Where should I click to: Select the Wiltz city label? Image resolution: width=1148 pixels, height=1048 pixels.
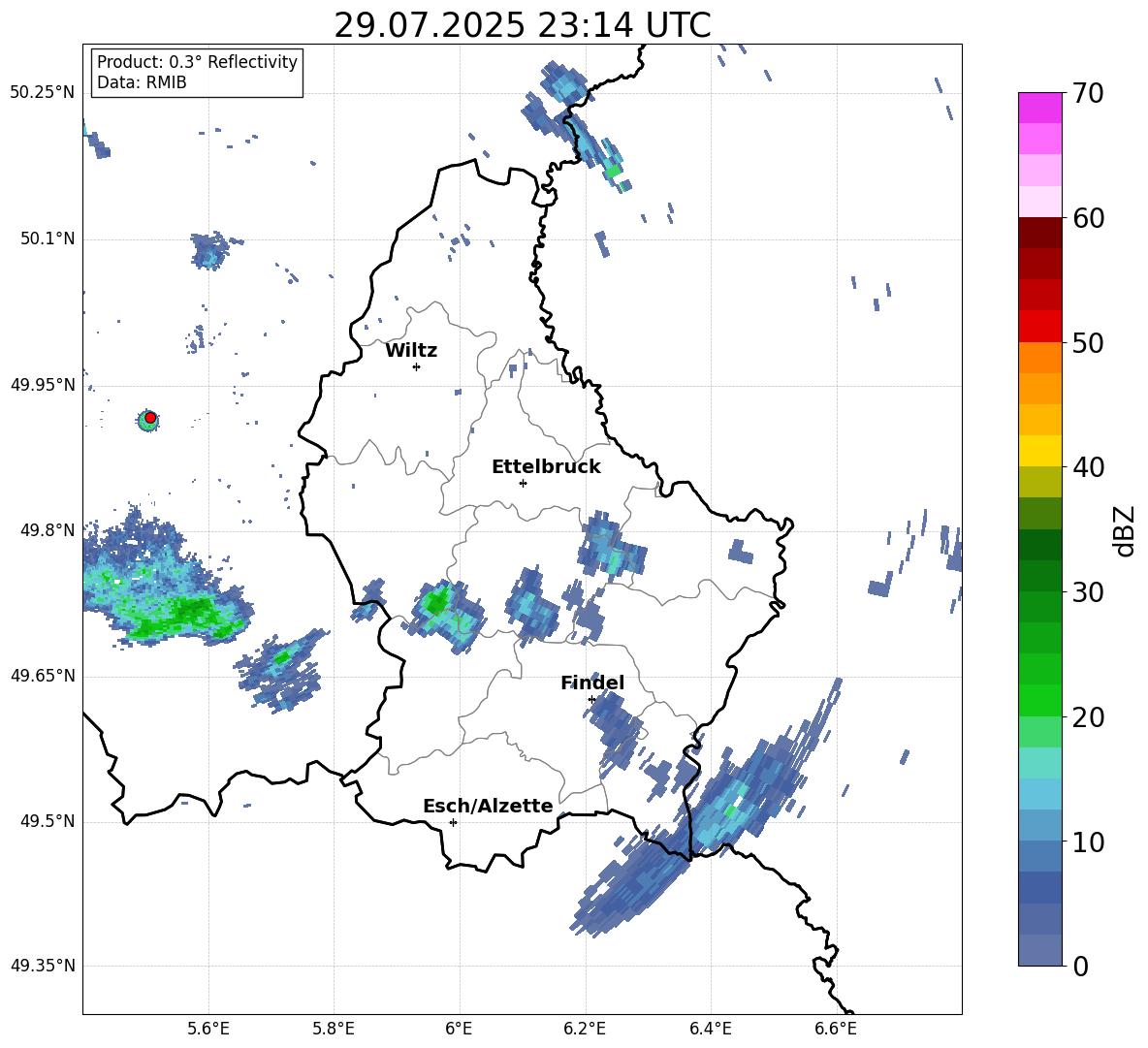pyautogui.click(x=411, y=351)
